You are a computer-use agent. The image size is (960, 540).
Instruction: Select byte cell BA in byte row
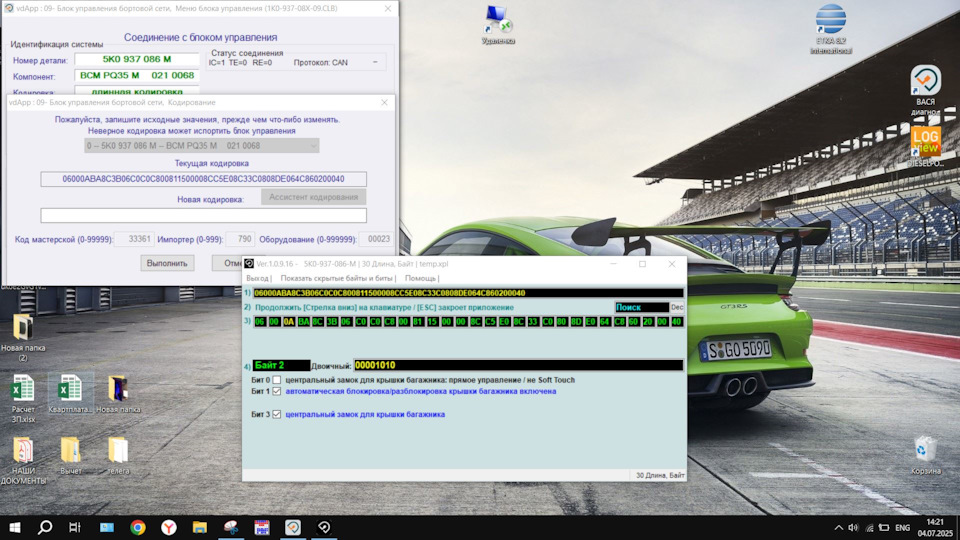303,321
